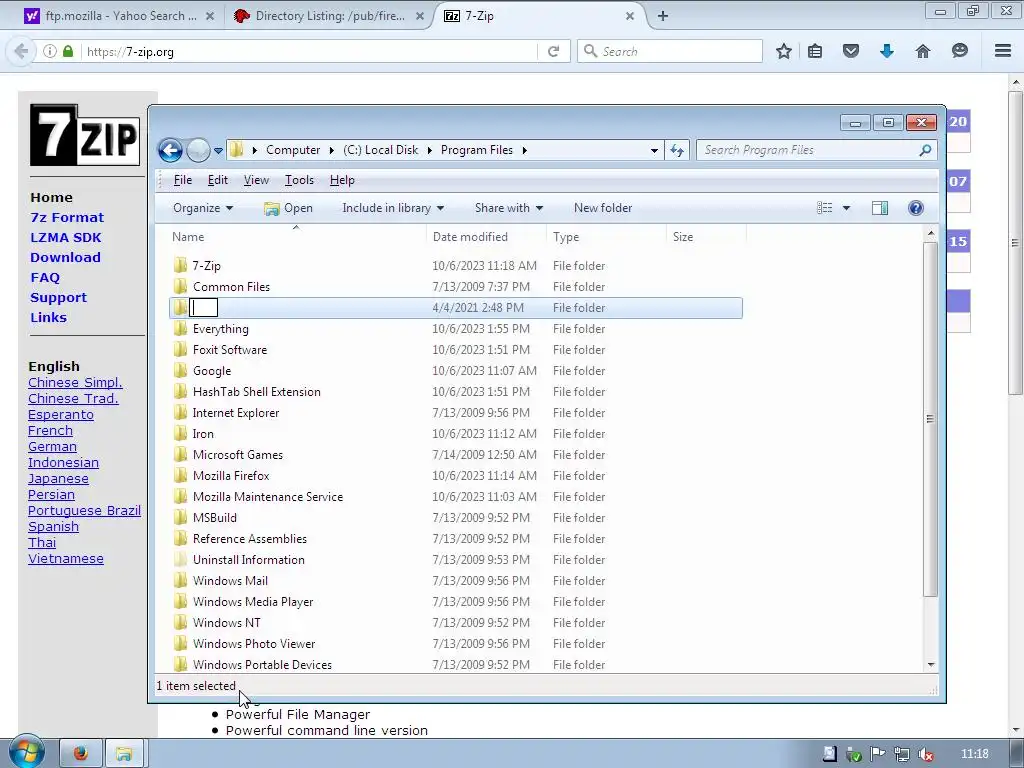Select Mozilla Maintenance Service folder
The width and height of the screenshot is (1024, 768).
coord(268,496)
